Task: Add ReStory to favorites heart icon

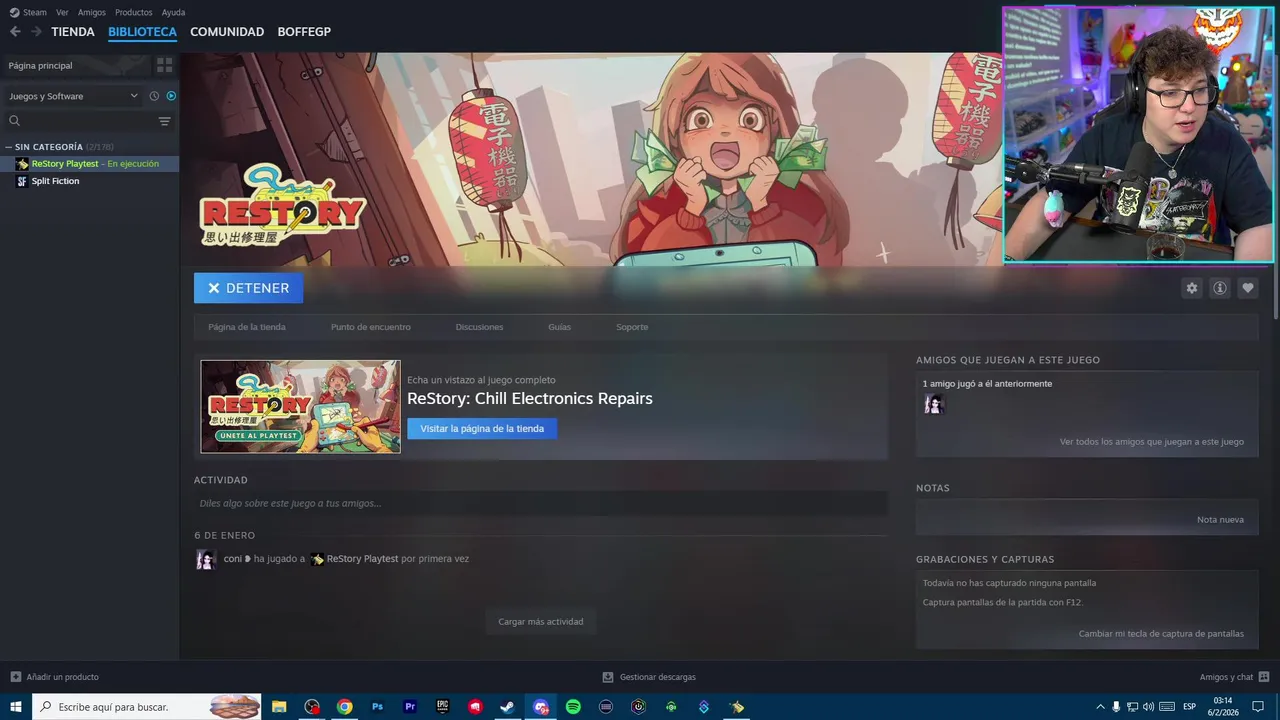Action: point(1247,288)
